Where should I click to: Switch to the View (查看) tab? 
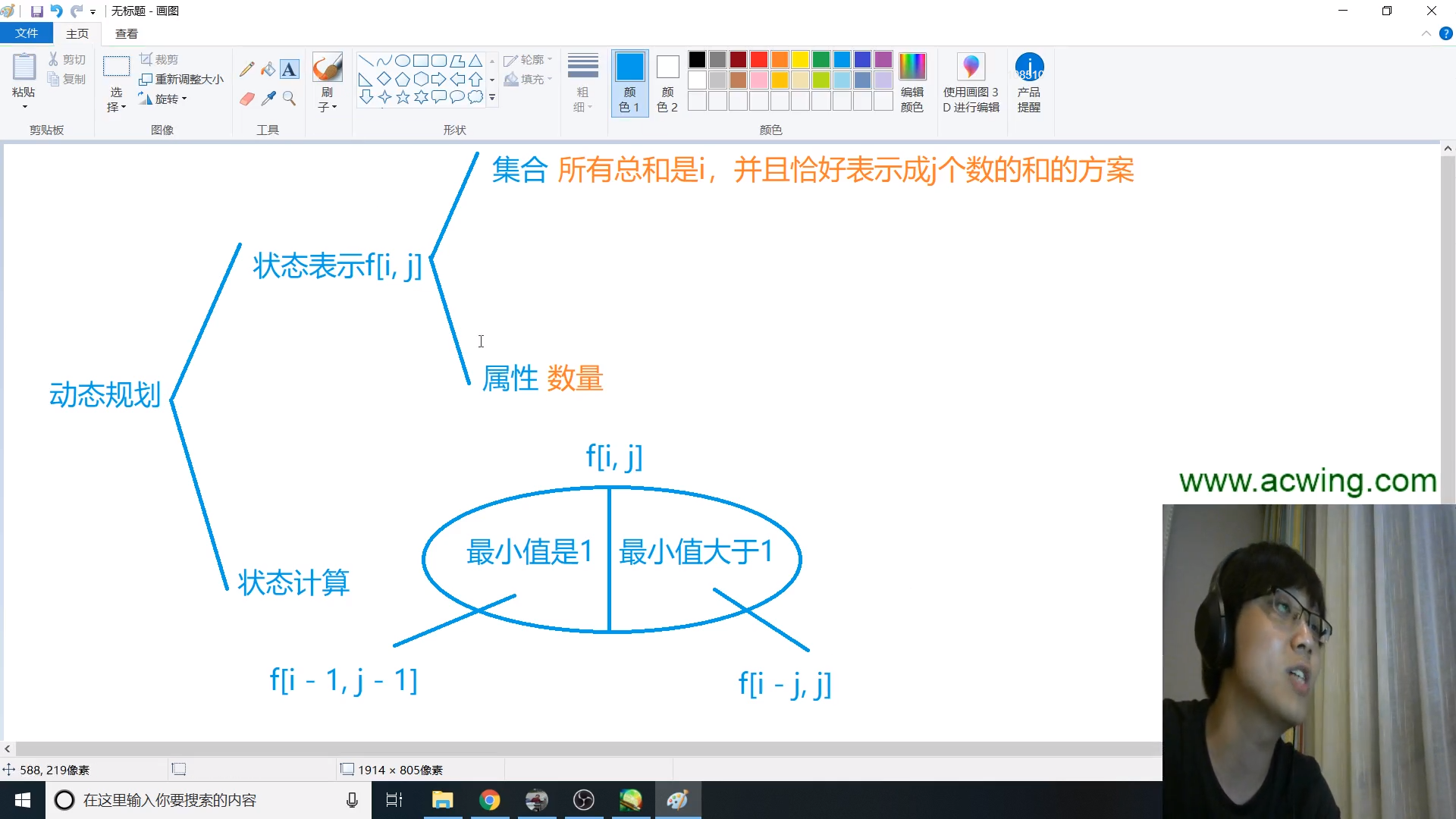[x=127, y=33]
